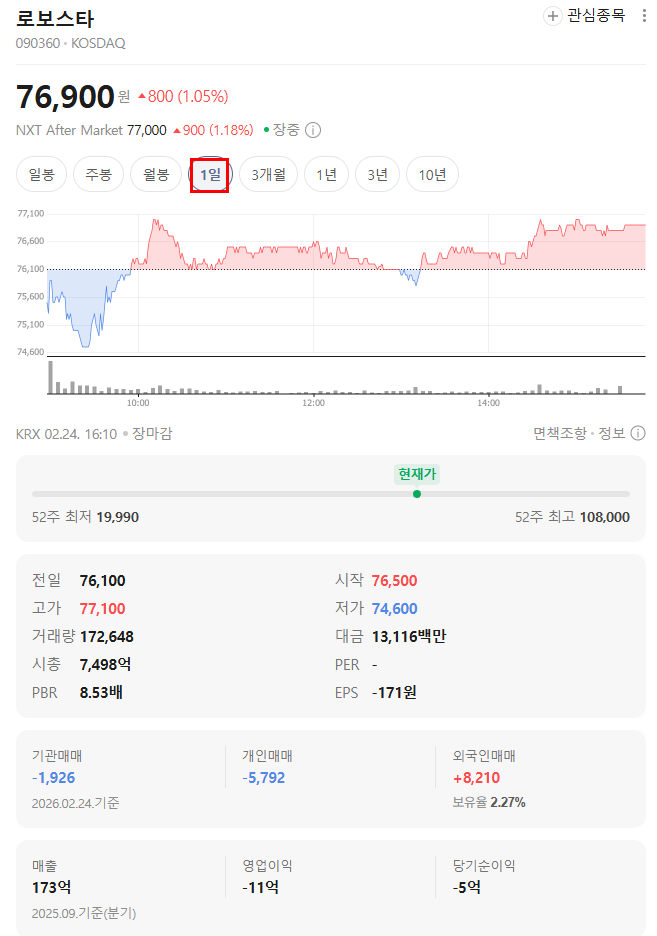Open the 면책조항 · 정보 link

[579, 433]
